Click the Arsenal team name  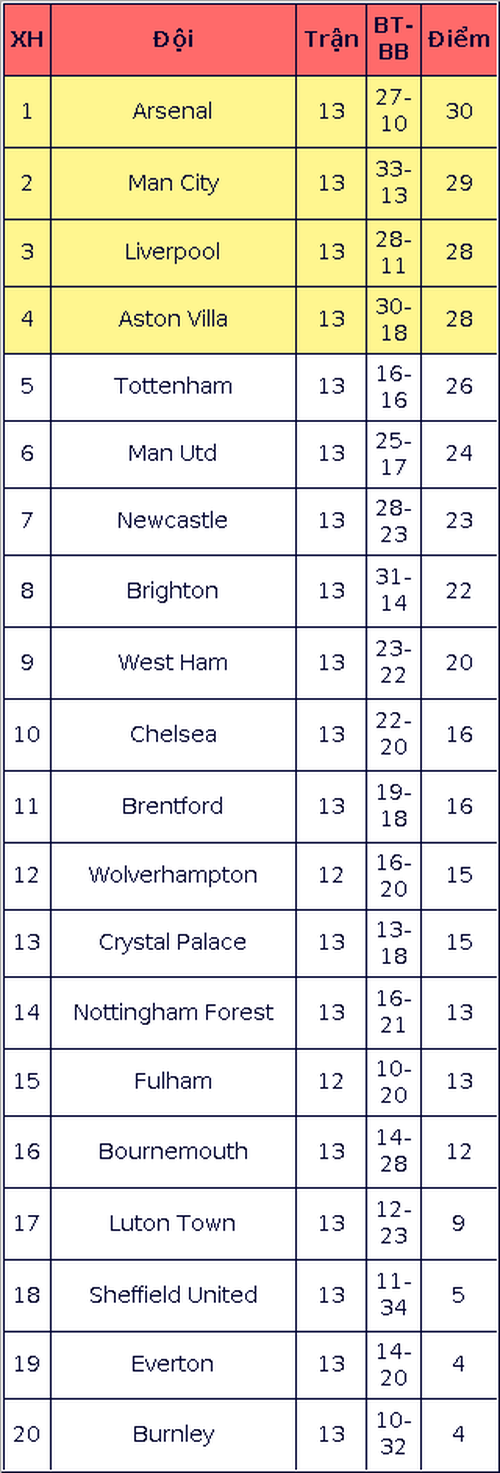tap(172, 111)
